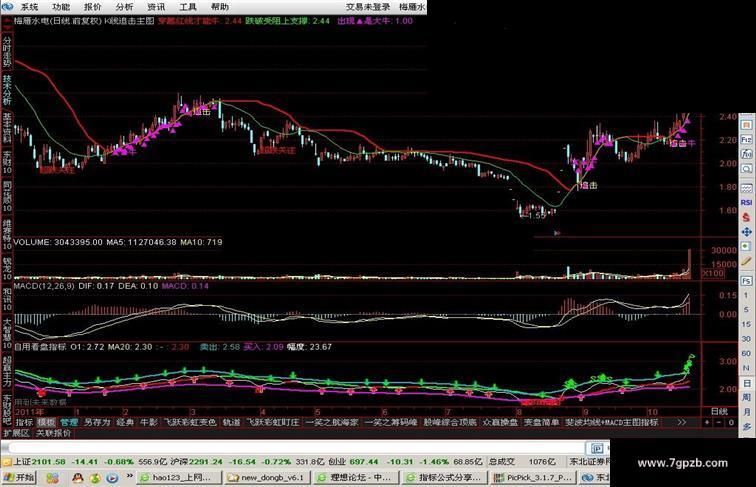Viewport: 756px width, 487px height.
Task: Select the 飞跃彩虹盯庄 template tab
Action: coord(273,422)
